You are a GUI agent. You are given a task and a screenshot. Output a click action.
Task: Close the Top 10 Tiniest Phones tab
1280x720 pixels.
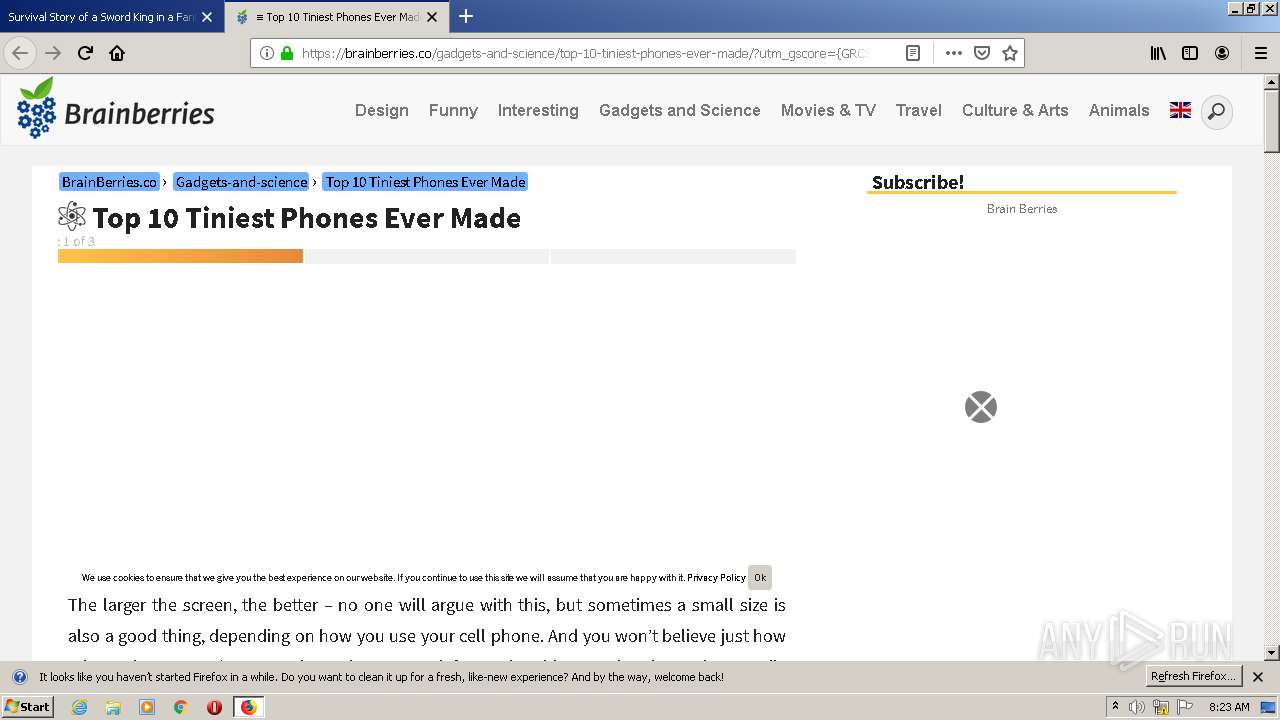click(431, 17)
